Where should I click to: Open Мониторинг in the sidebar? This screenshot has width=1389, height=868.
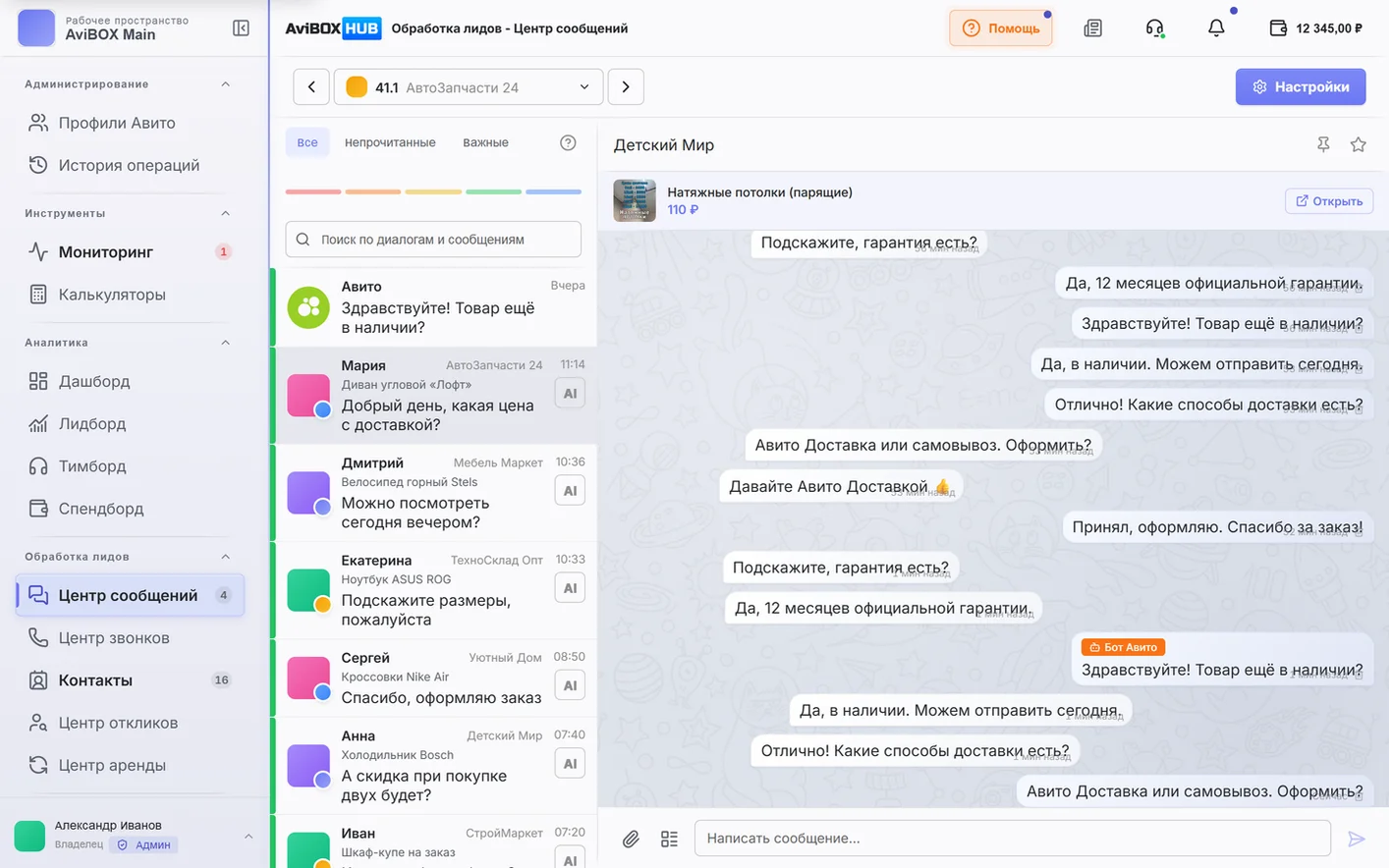(x=129, y=251)
